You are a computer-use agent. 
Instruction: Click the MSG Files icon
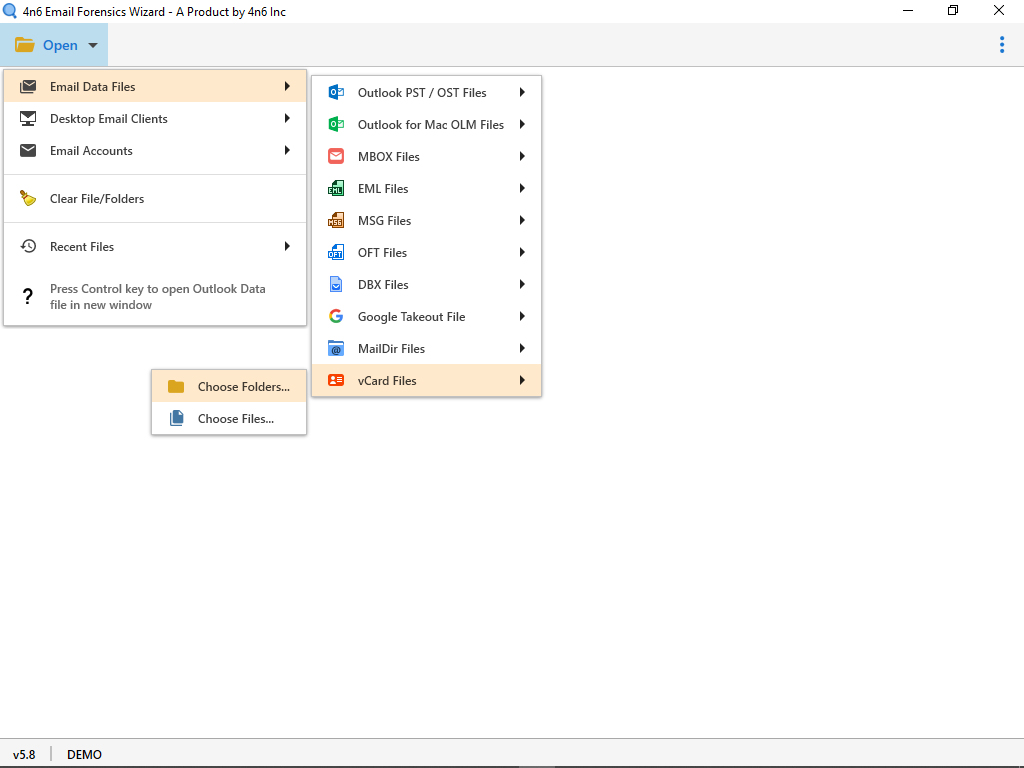coord(336,220)
